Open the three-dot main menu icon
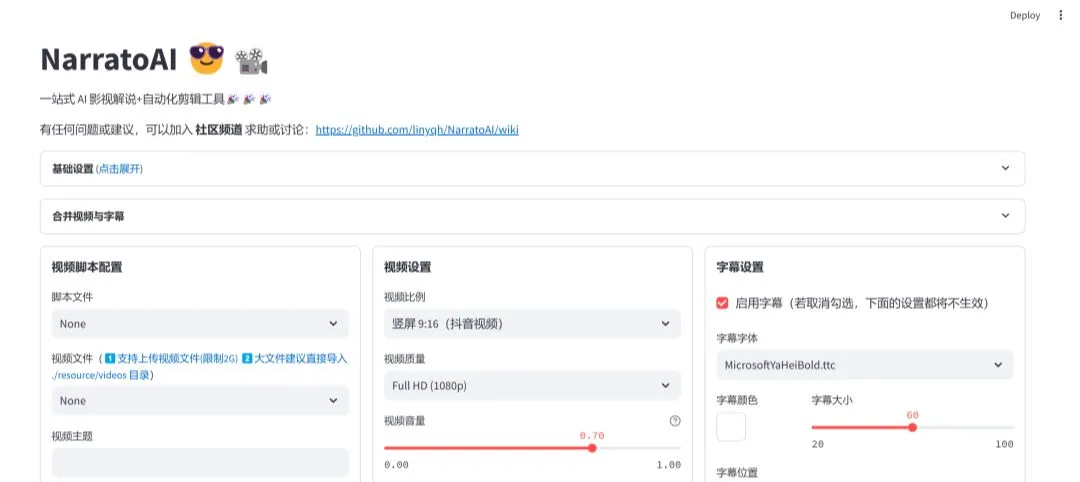This screenshot has width=1080, height=482. [1060, 15]
